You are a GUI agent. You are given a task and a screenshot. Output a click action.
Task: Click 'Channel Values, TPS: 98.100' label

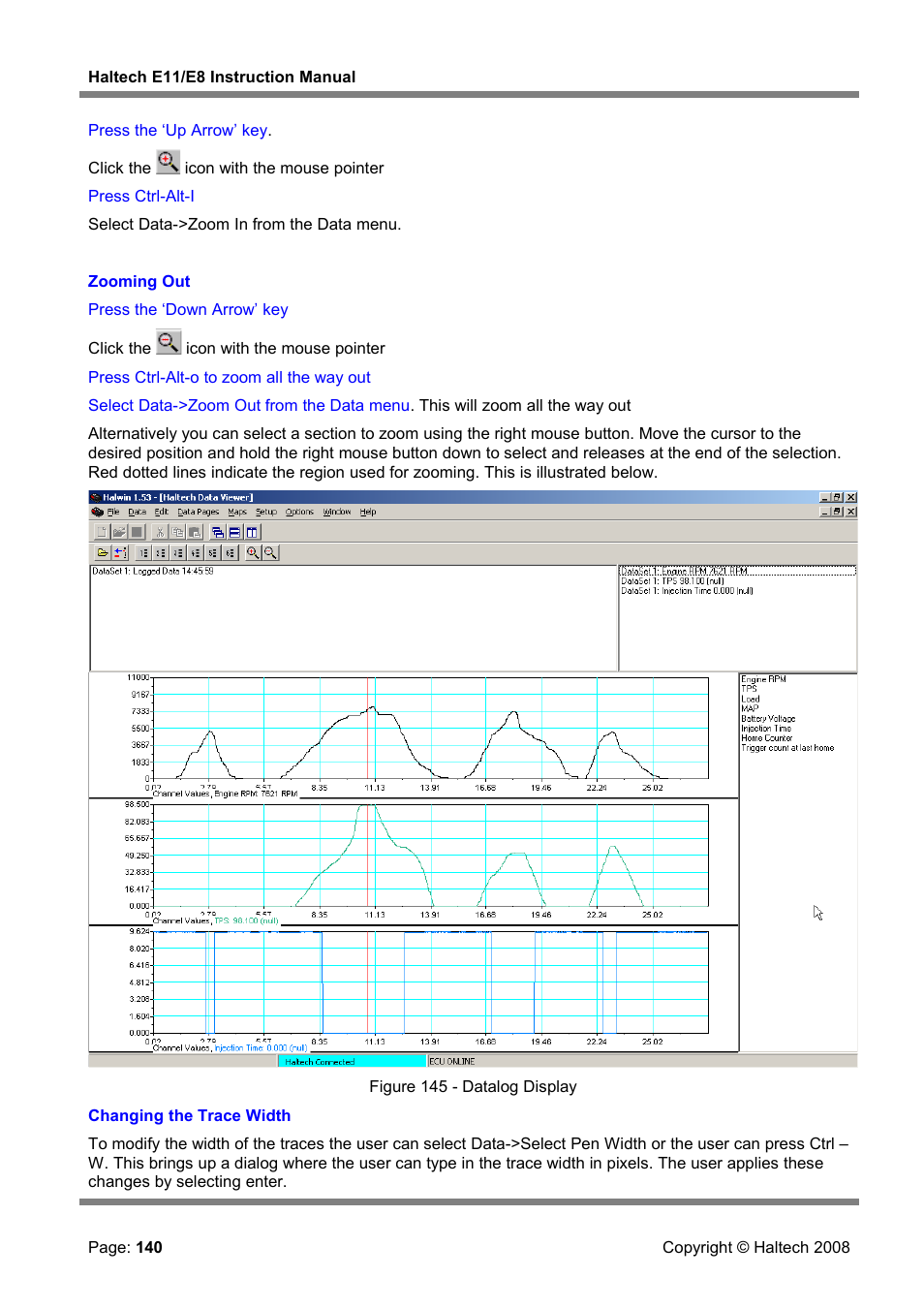215,921
